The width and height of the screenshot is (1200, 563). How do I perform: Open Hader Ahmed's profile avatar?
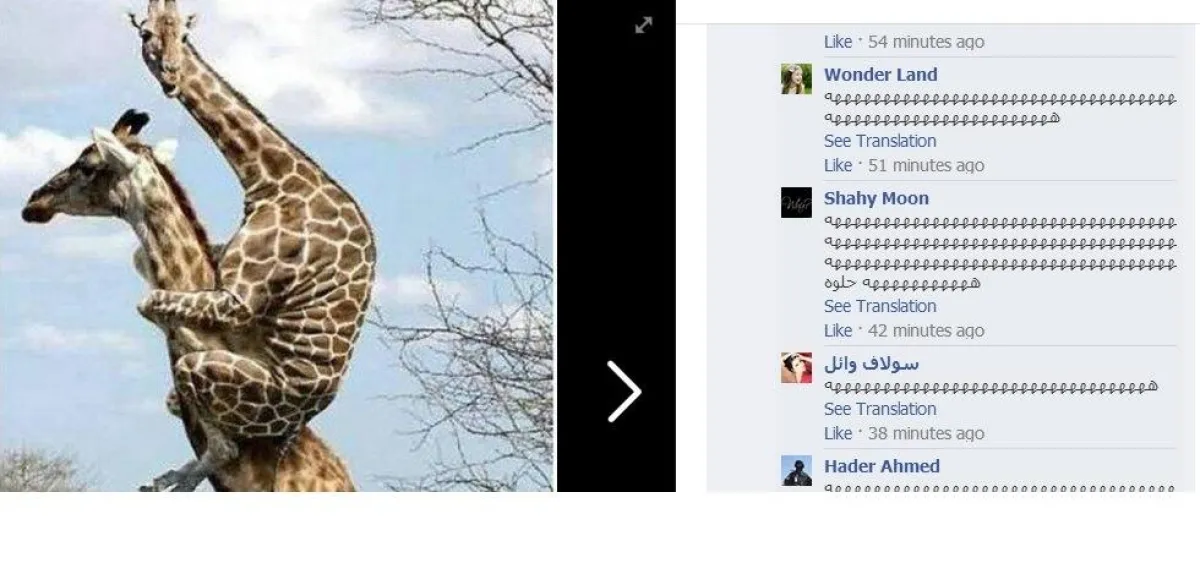tap(796, 471)
